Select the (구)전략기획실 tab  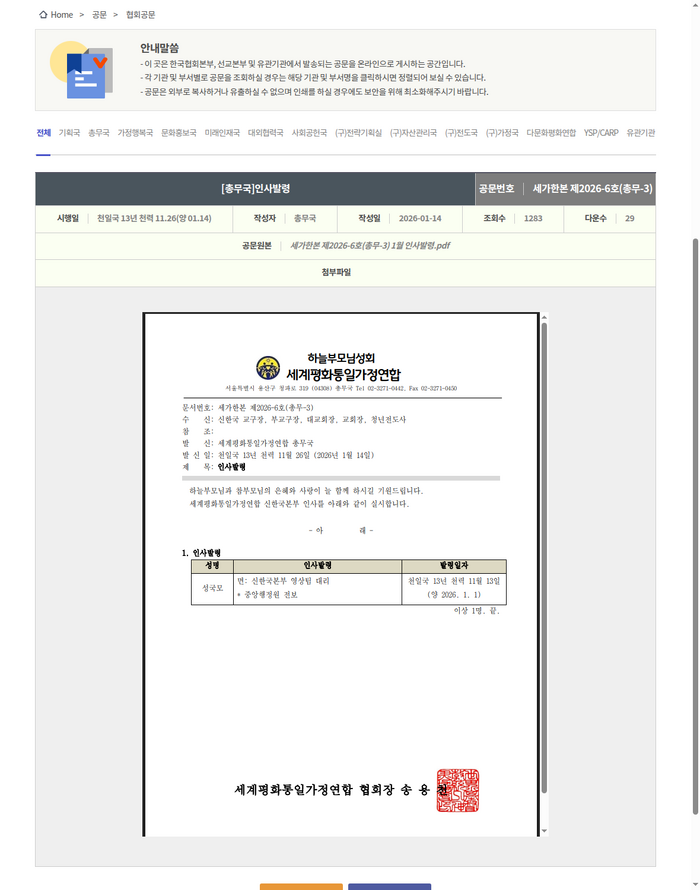[358, 133]
